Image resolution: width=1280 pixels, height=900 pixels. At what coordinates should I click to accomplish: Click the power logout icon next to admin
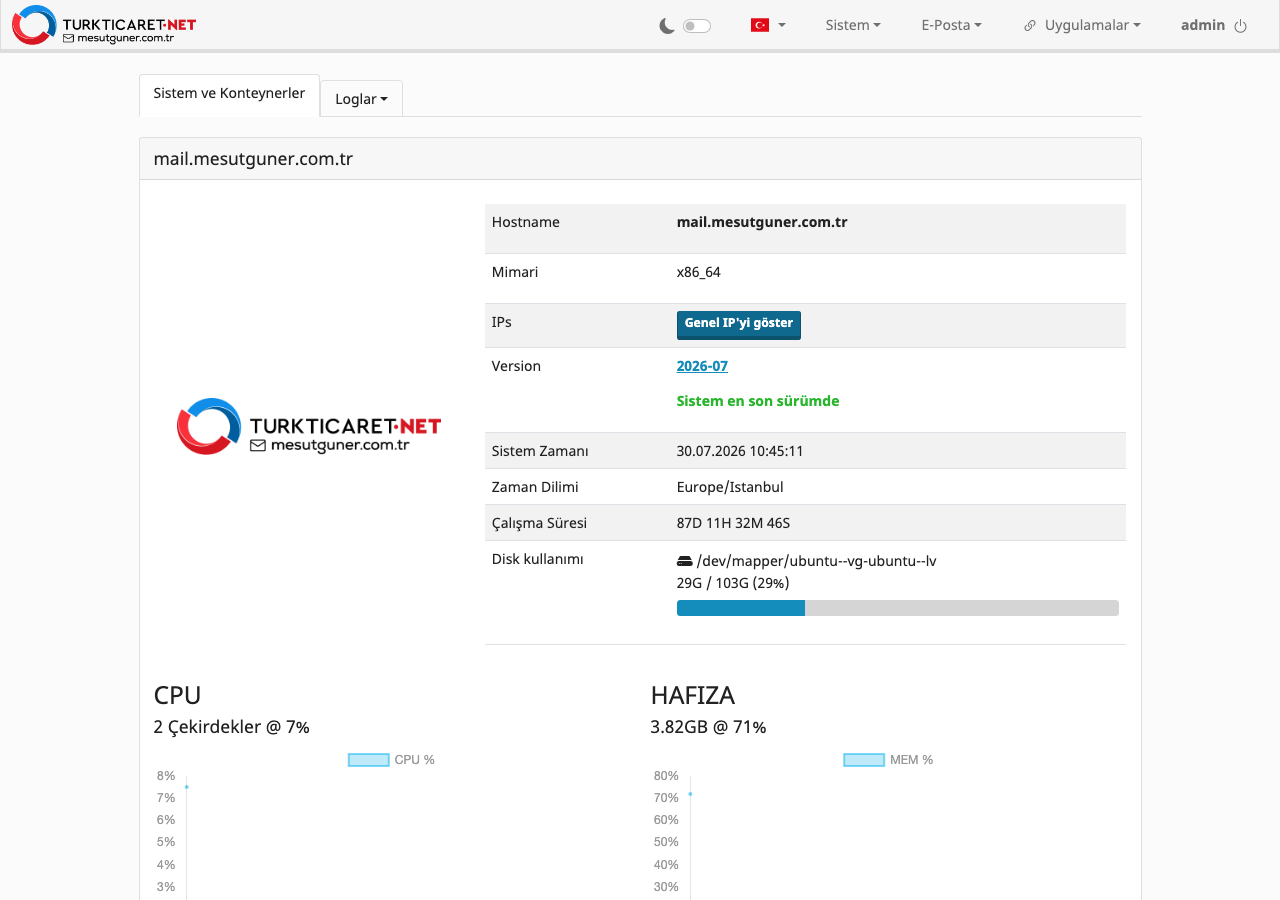pos(1241,26)
